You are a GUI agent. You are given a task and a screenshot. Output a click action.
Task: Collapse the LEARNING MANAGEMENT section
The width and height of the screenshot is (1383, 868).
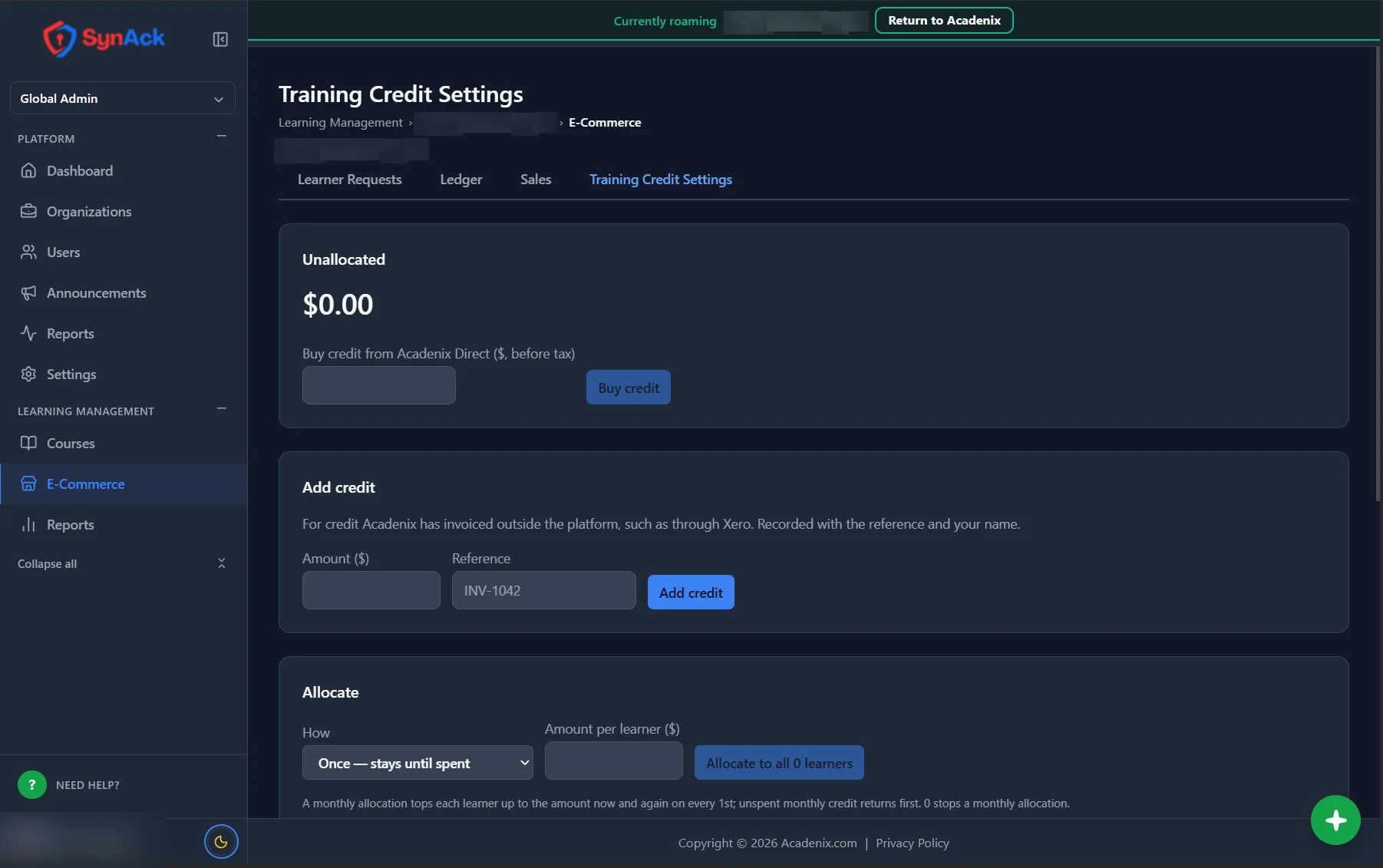[x=222, y=409]
